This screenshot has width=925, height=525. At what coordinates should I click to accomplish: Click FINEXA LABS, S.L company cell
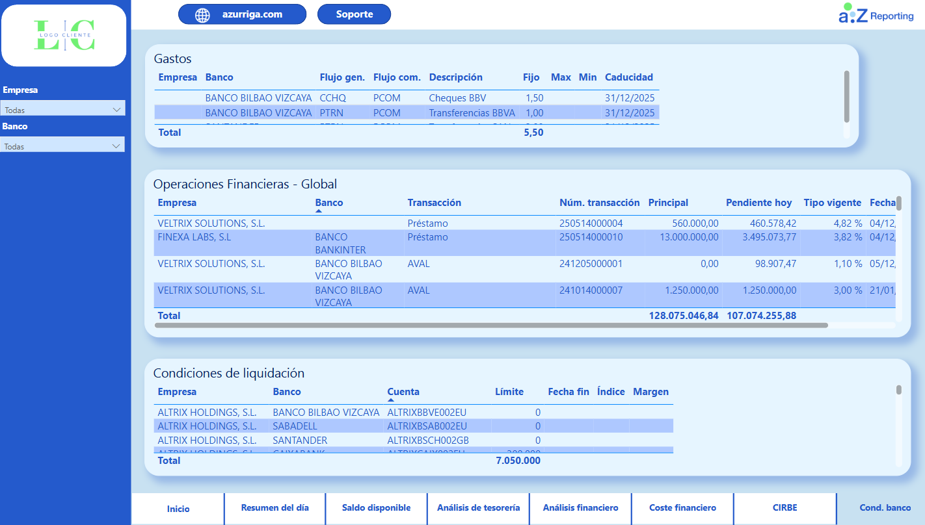(194, 237)
